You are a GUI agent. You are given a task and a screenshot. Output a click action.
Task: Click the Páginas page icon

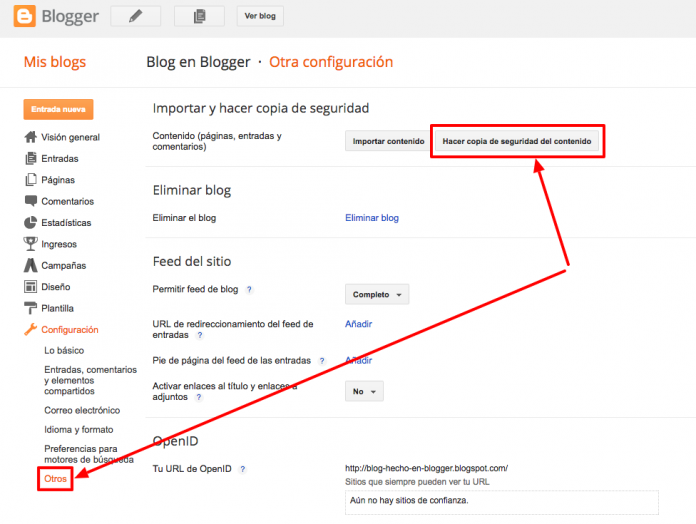click(30, 180)
